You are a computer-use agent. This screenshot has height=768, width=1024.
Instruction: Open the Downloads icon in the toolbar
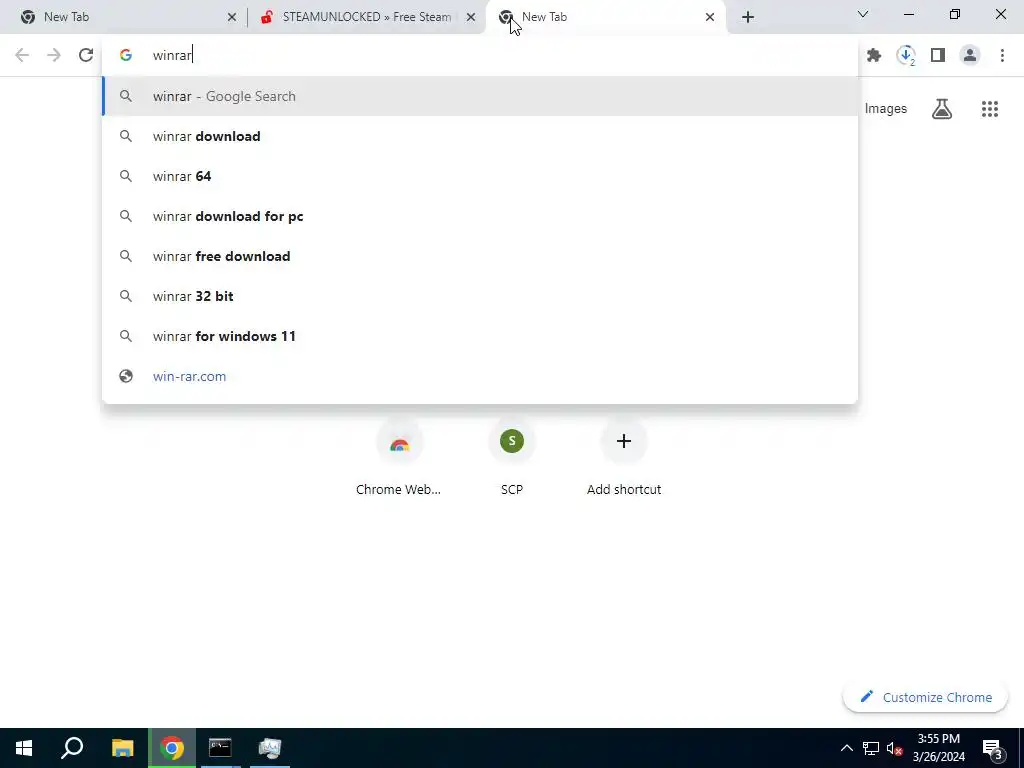(906, 56)
